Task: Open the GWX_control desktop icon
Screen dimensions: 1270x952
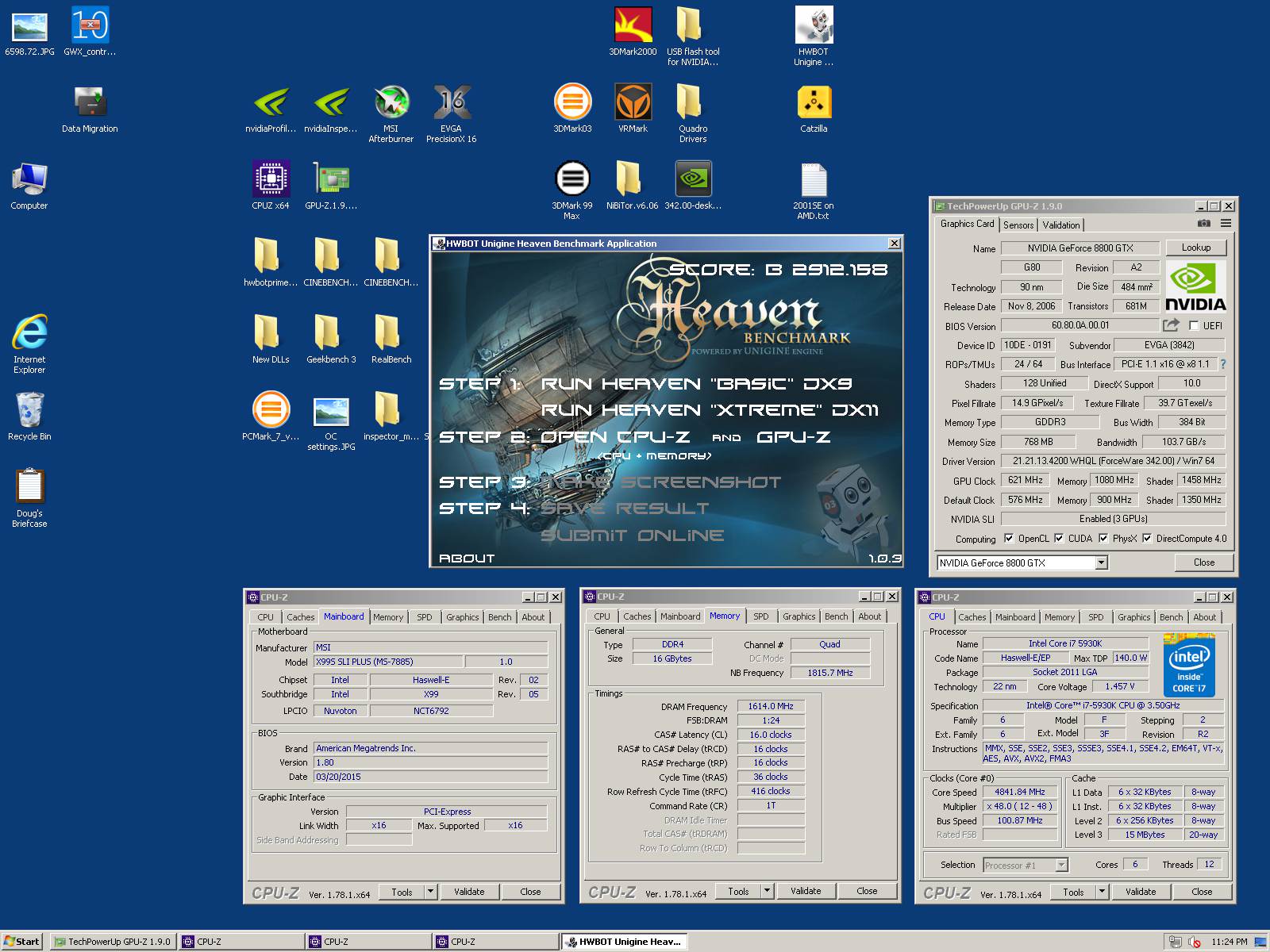Action: [x=90, y=32]
